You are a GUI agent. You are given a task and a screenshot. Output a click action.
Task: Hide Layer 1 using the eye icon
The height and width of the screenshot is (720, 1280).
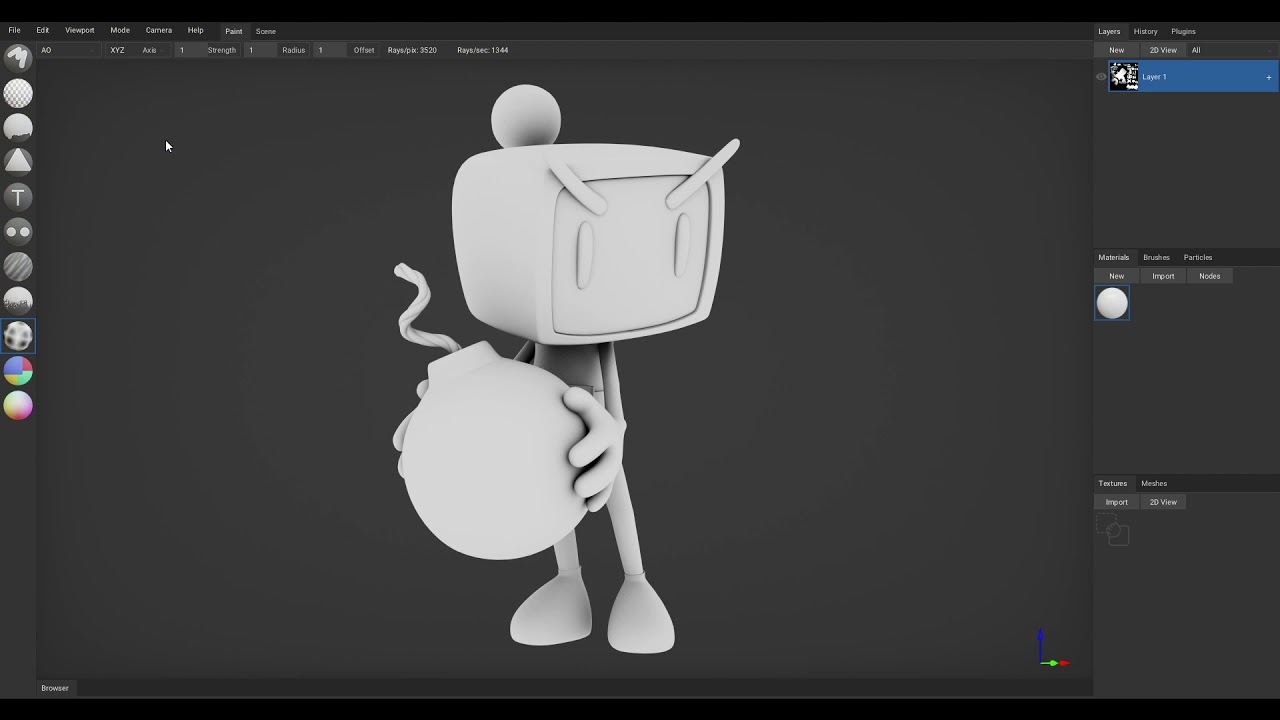point(1101,77)
